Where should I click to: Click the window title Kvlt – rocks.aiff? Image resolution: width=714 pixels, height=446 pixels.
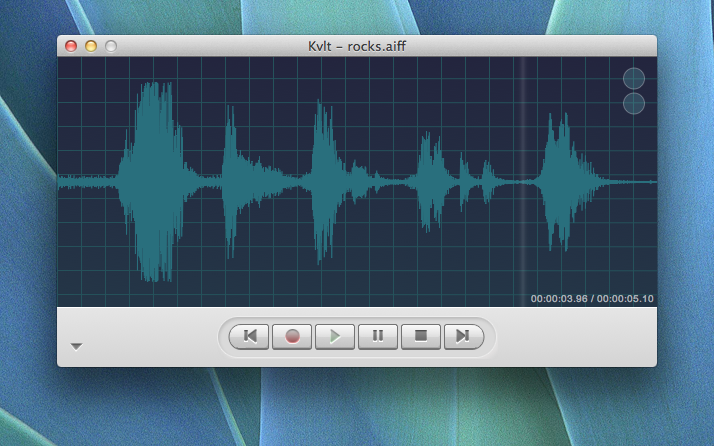tap(357, 46)
